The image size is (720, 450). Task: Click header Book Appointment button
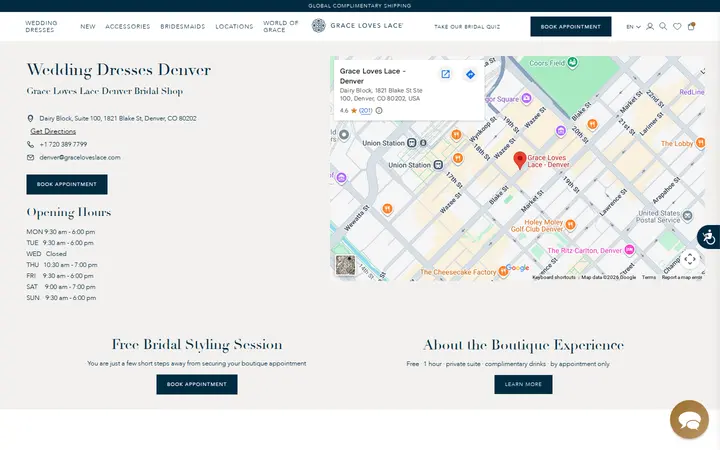pos(570,27)
